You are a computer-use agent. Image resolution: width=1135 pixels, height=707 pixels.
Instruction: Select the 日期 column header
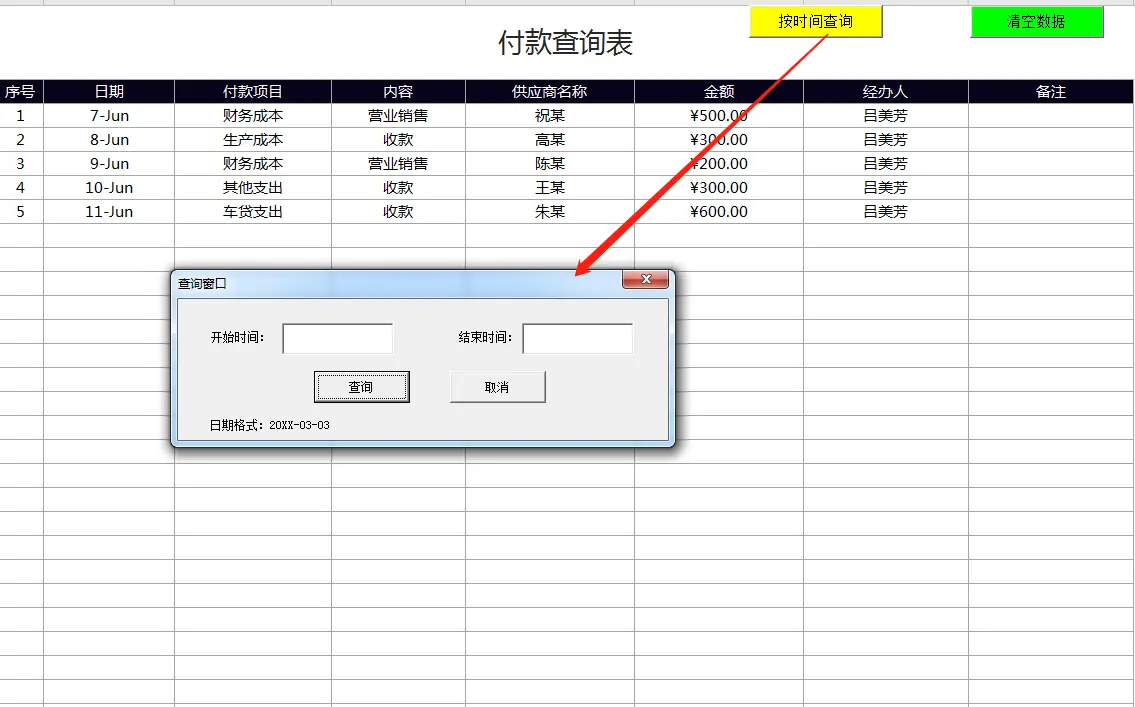[x=109, y=91]
